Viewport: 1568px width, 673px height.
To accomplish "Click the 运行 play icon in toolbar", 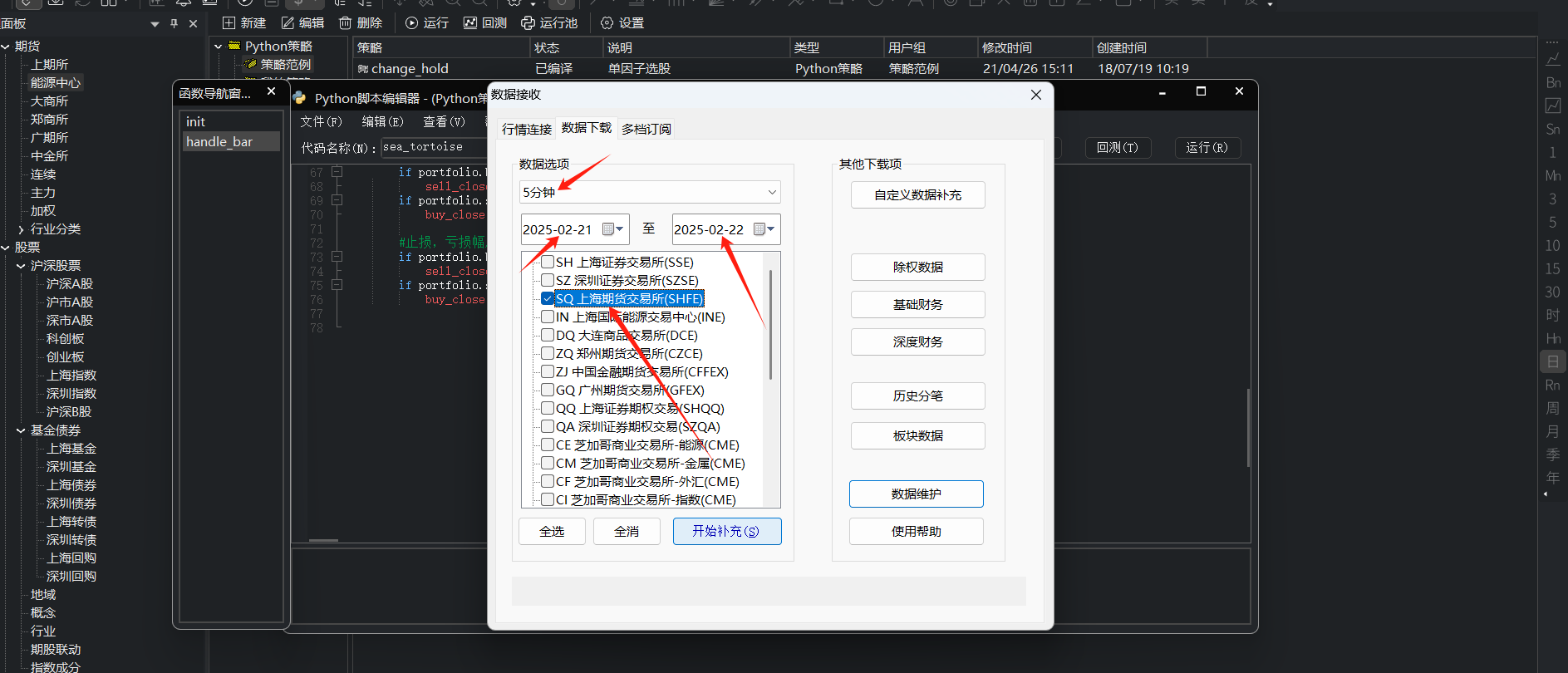I will tap(411, 22).
